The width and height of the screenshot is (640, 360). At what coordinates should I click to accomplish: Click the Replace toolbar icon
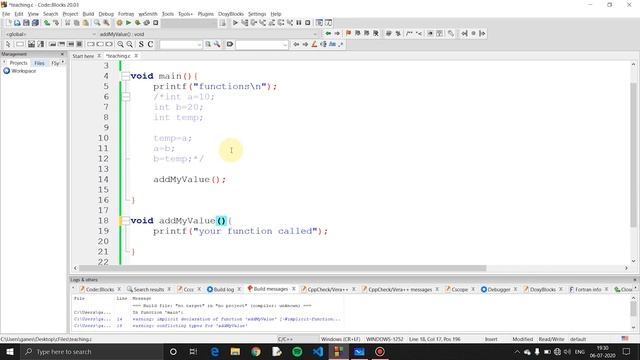pos(106,23)
